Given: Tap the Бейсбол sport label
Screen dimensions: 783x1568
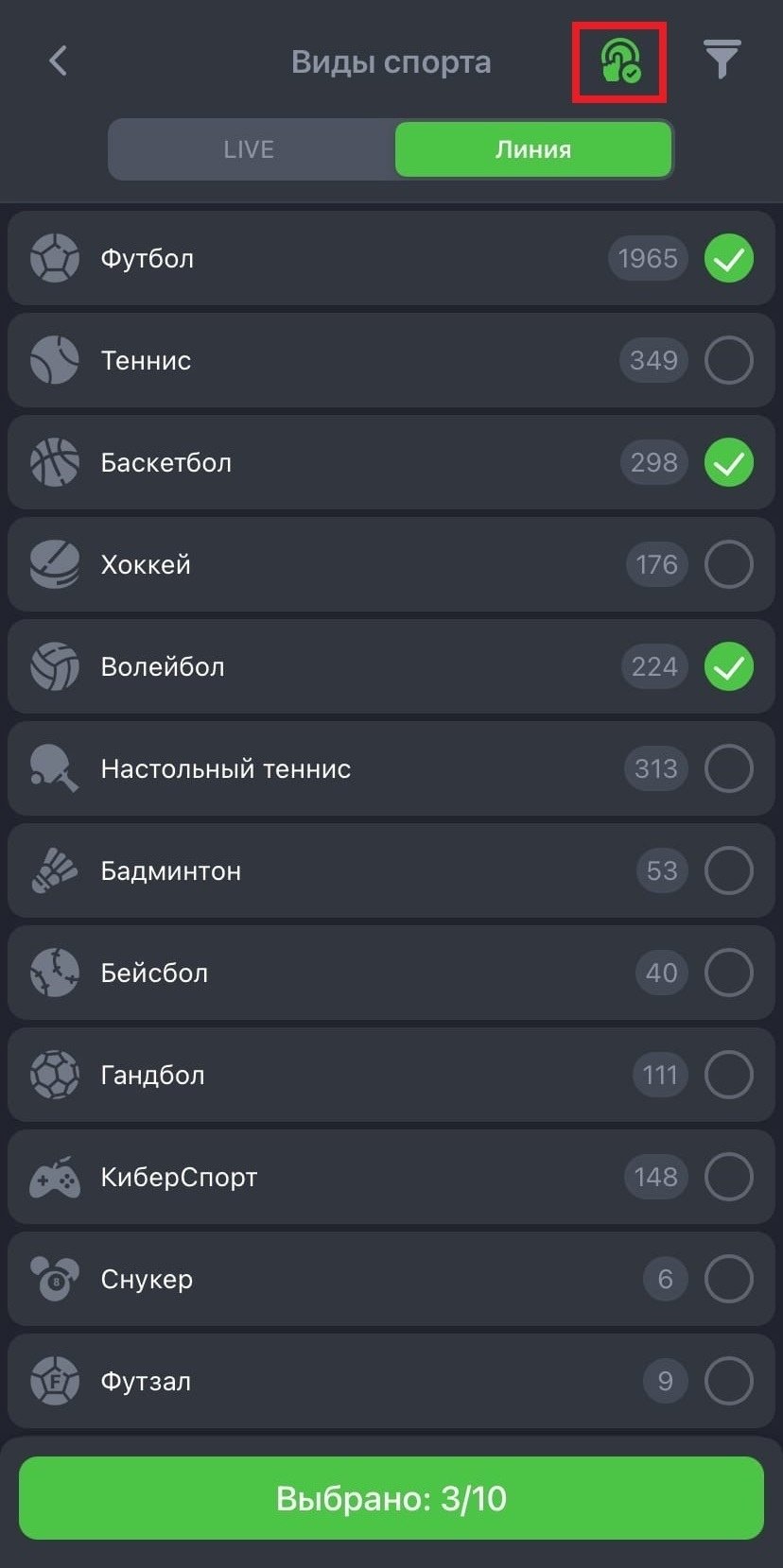Looking at the screenshot, I should click(154, 973).
